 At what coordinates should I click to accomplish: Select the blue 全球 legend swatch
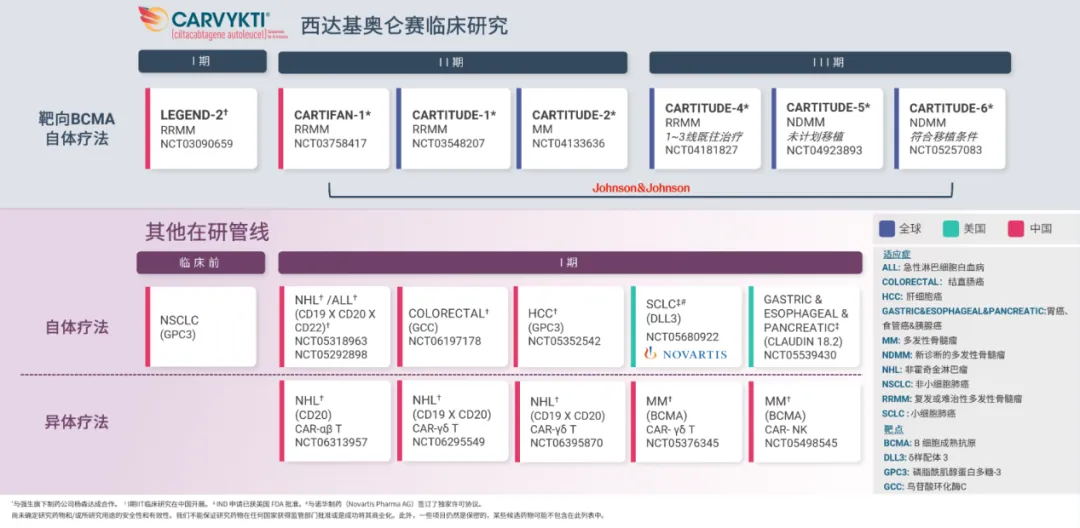885,228
